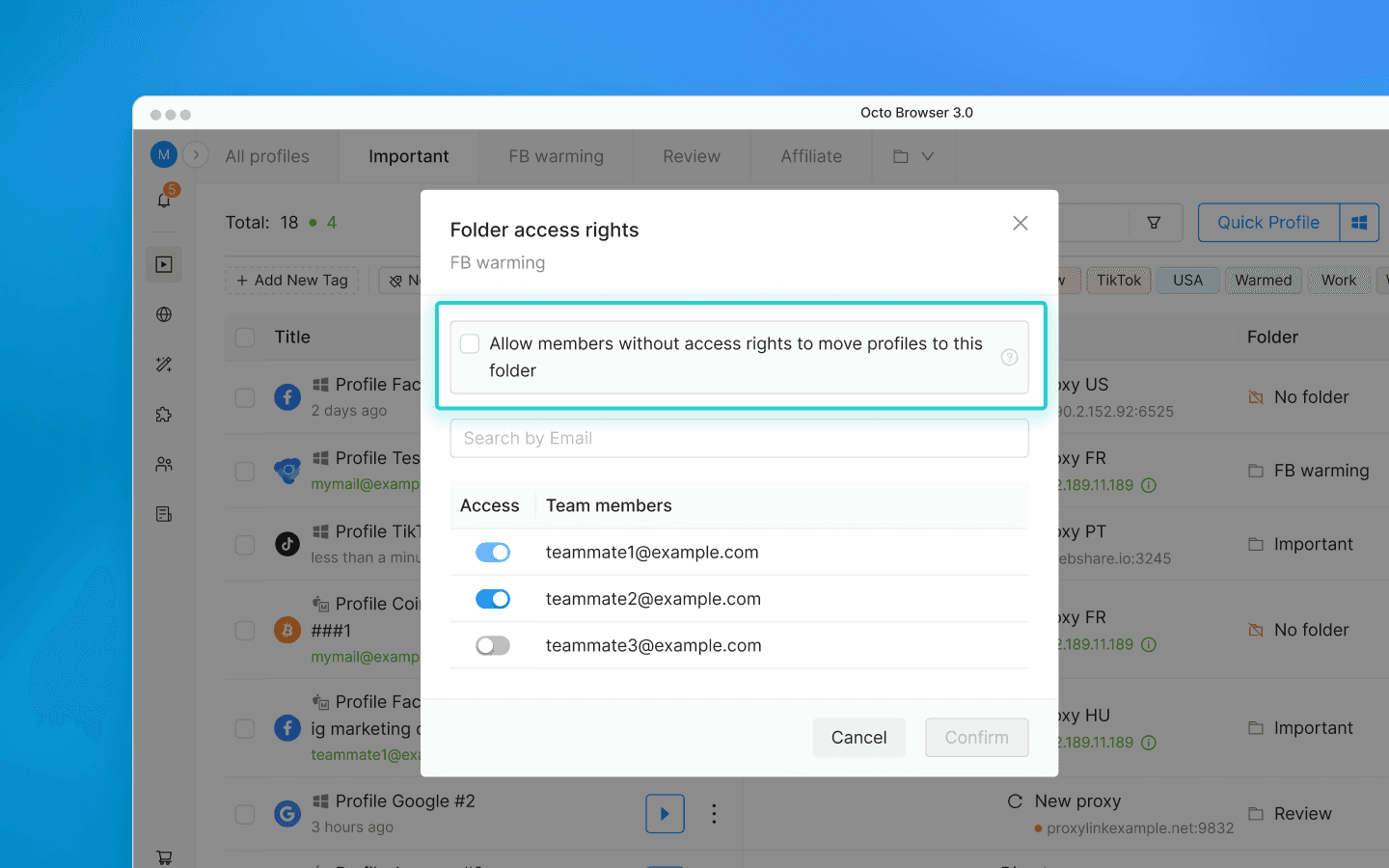Click the Cancel button
1389x868 pixels.
pyautogui.click(x=858, y=738)
